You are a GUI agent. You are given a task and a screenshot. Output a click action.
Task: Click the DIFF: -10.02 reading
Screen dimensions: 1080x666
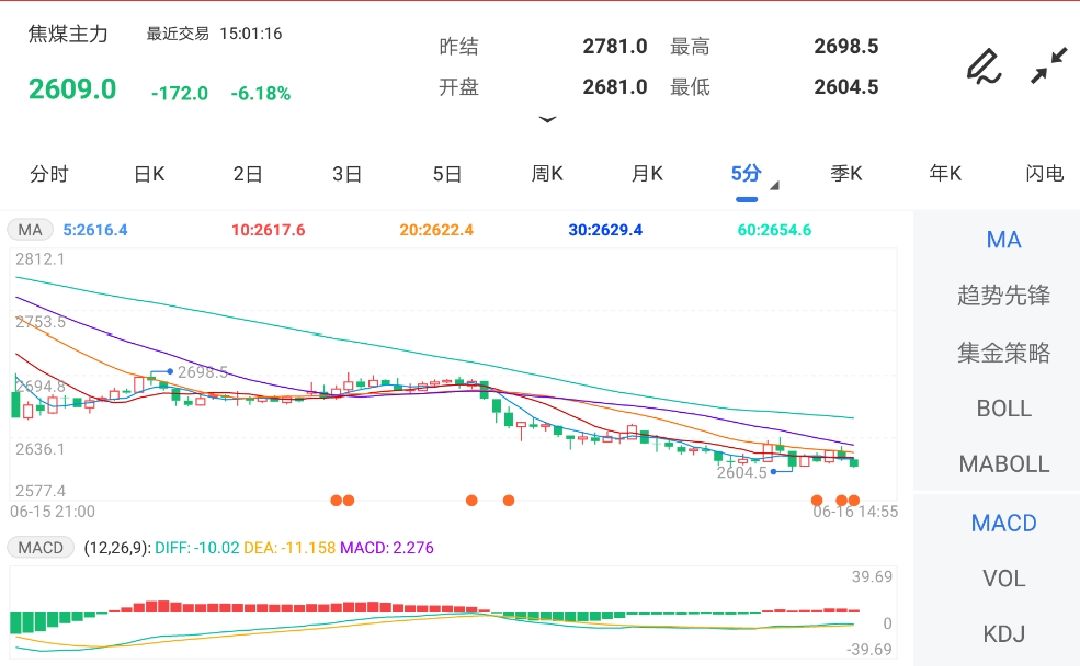(x=197, y=548)
